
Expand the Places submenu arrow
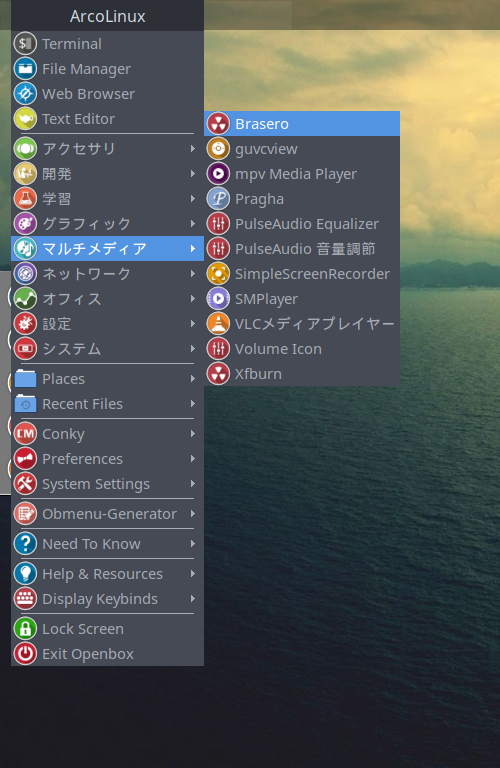193,379
